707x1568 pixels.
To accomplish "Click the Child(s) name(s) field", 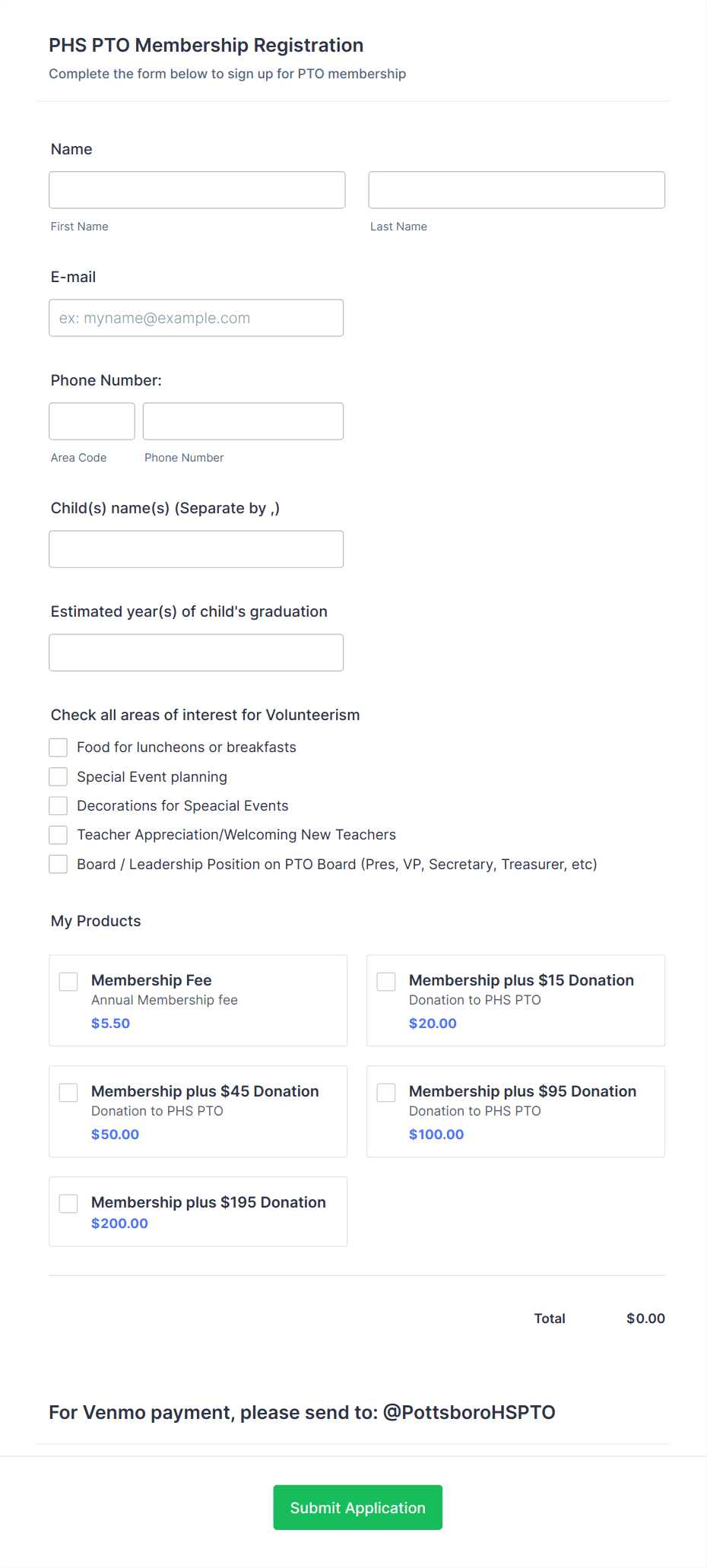I will click(196, 548).
